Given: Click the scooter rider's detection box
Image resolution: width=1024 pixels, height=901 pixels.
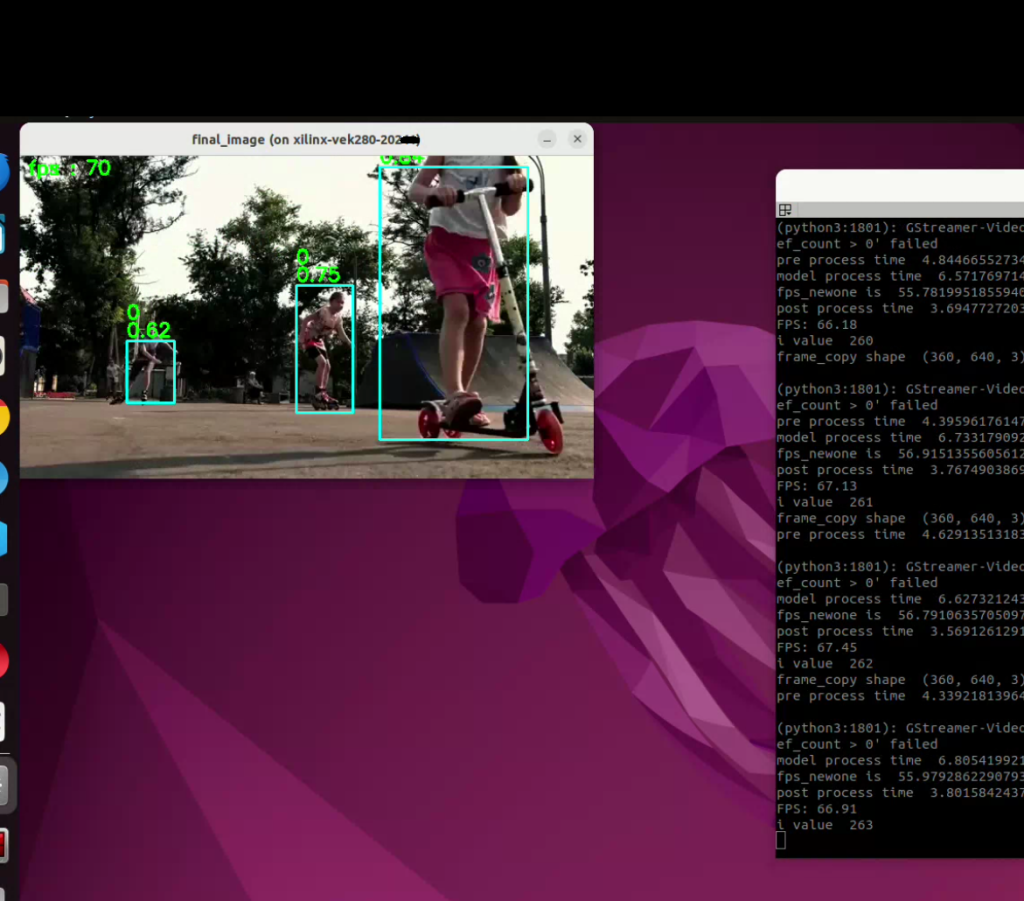Looking at the screenshot, I should (x=454, y=304).
